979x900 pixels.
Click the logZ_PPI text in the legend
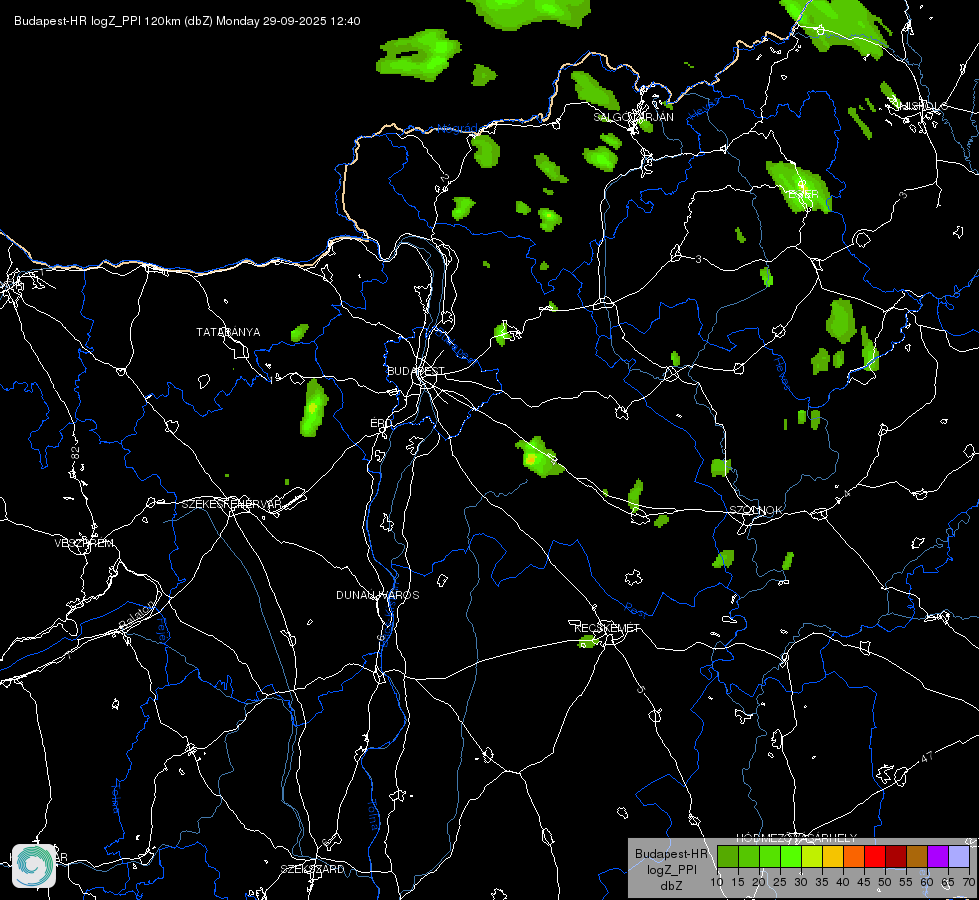671,870
